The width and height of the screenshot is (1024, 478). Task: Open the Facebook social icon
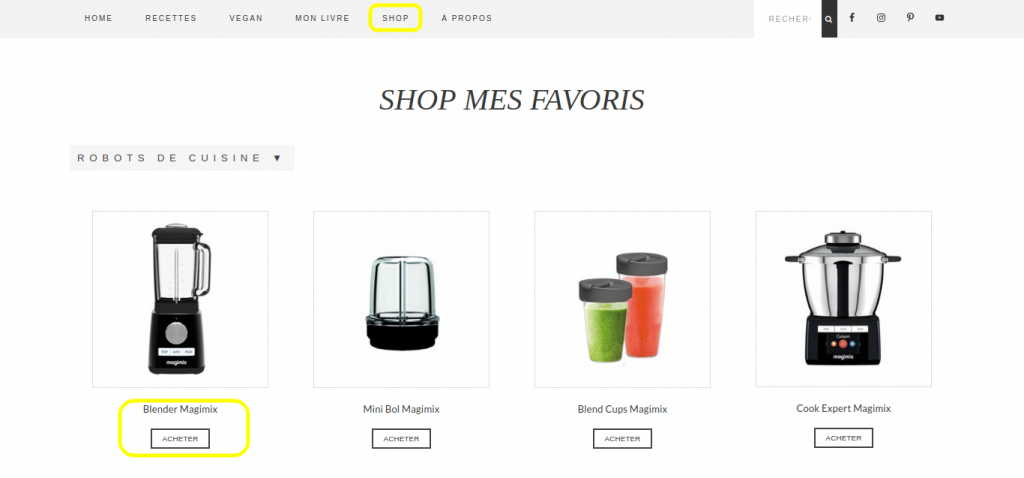pos(852,18)
